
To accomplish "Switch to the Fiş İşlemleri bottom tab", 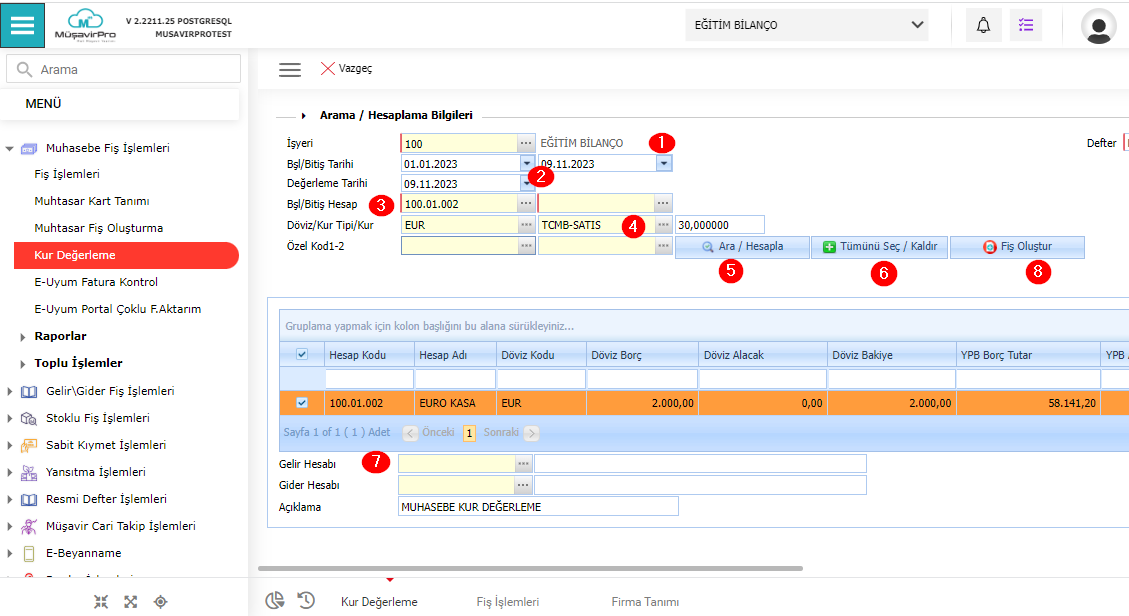I will point(508,602).
